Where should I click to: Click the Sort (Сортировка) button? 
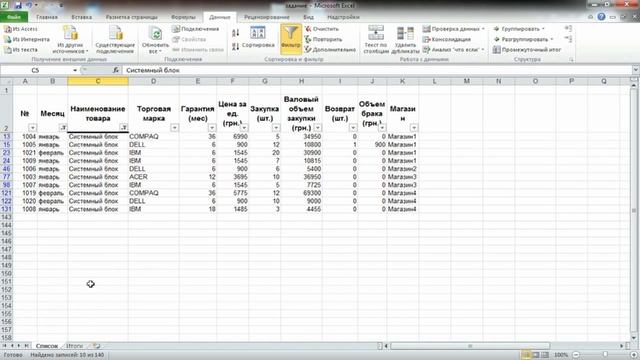point(258,38)
